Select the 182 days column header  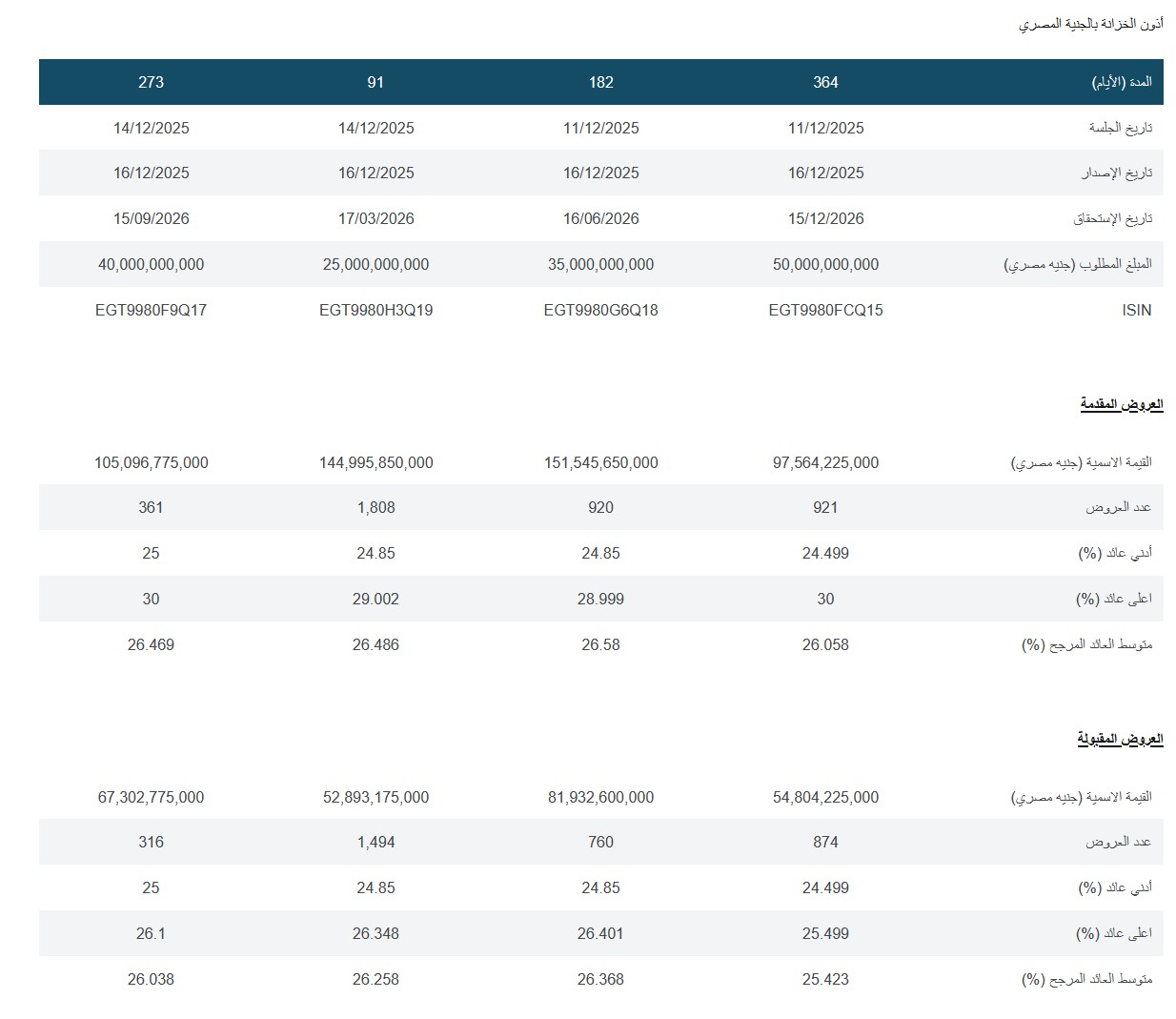pos(600,82)
